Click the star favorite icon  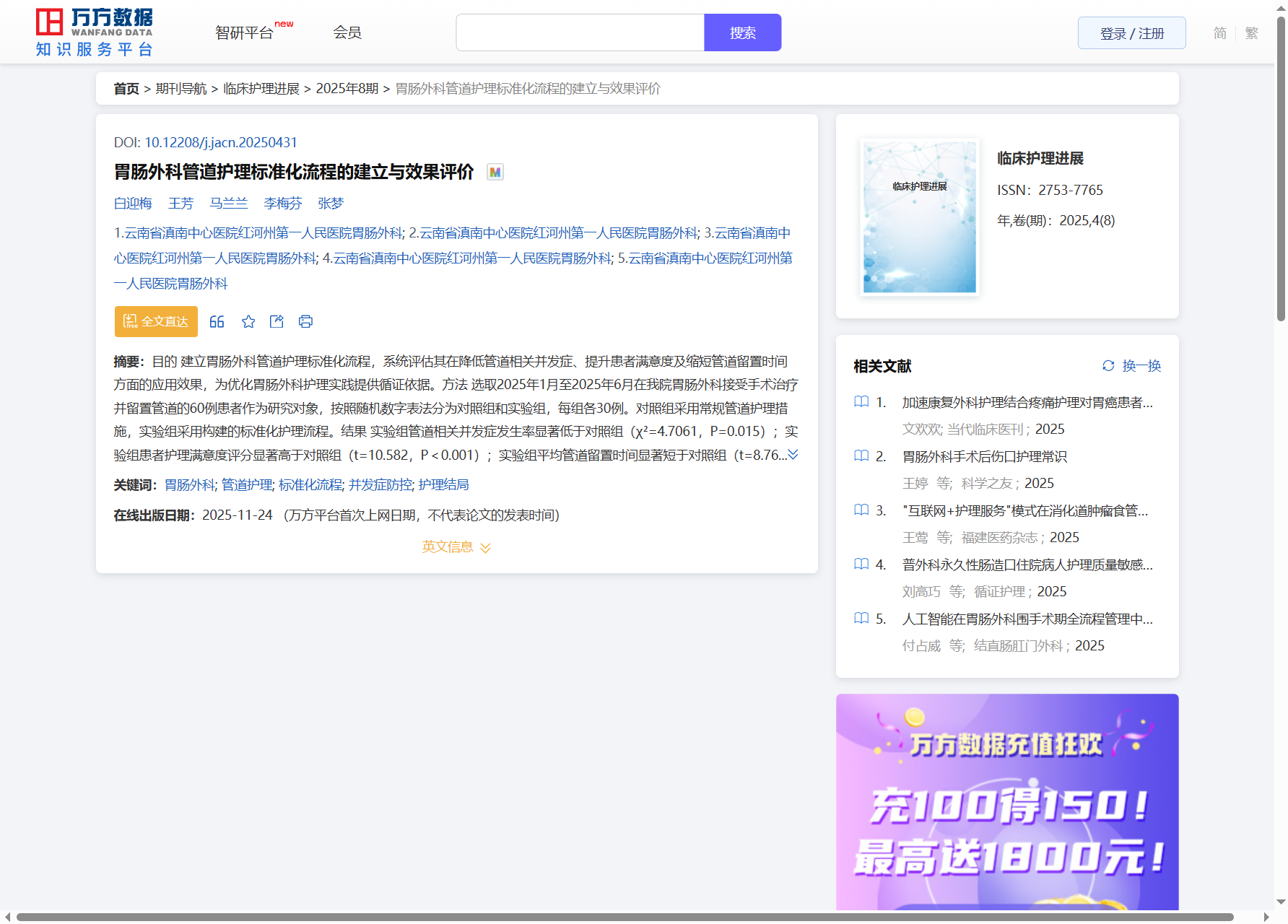point(248,322)
